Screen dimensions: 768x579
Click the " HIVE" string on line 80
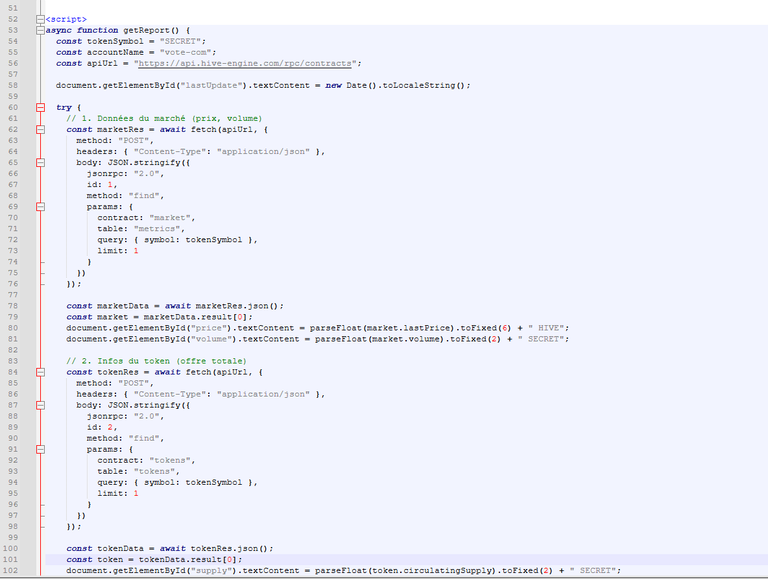(x=546, y=328)
